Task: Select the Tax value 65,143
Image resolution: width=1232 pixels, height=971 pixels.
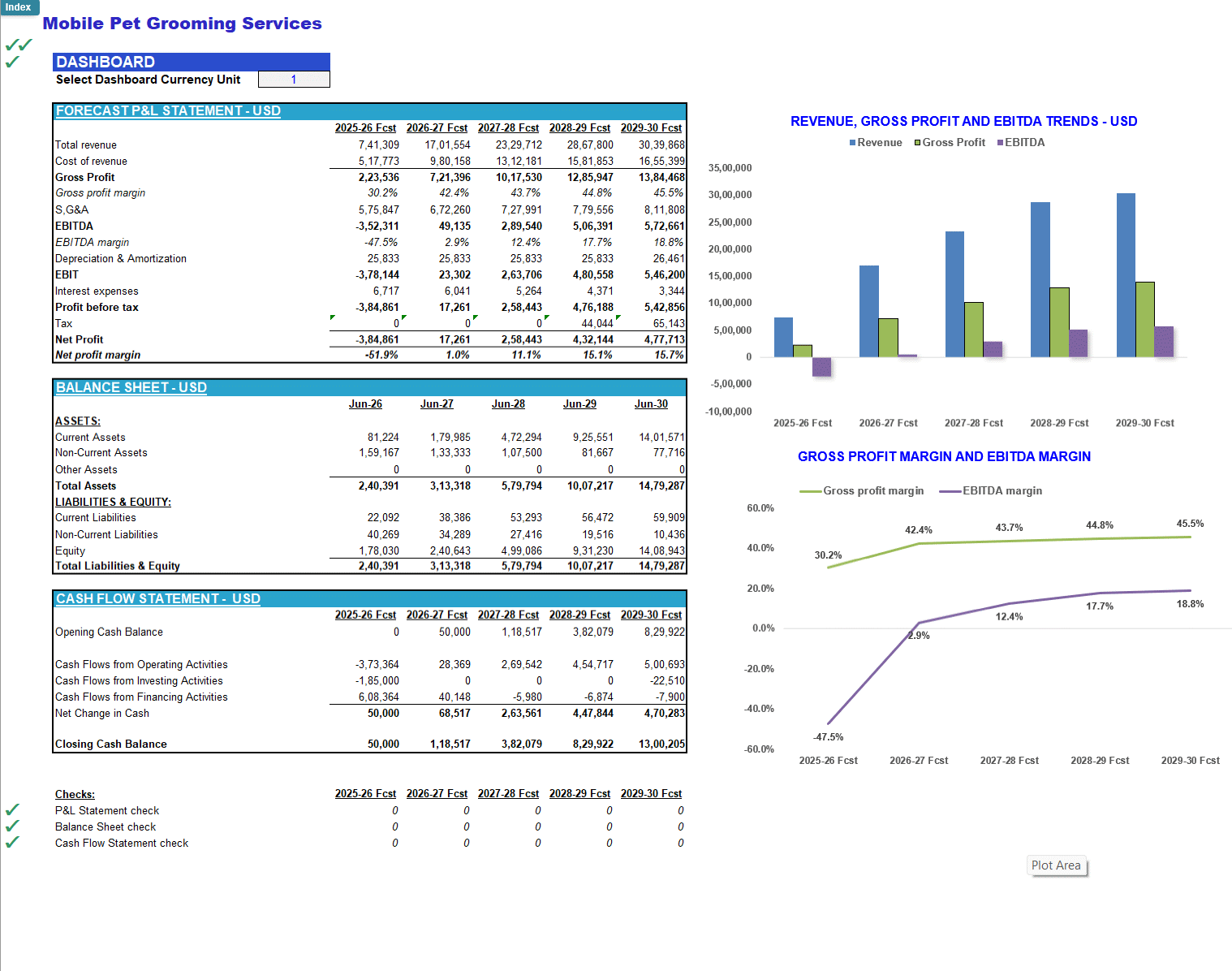Action: (669, 324)
